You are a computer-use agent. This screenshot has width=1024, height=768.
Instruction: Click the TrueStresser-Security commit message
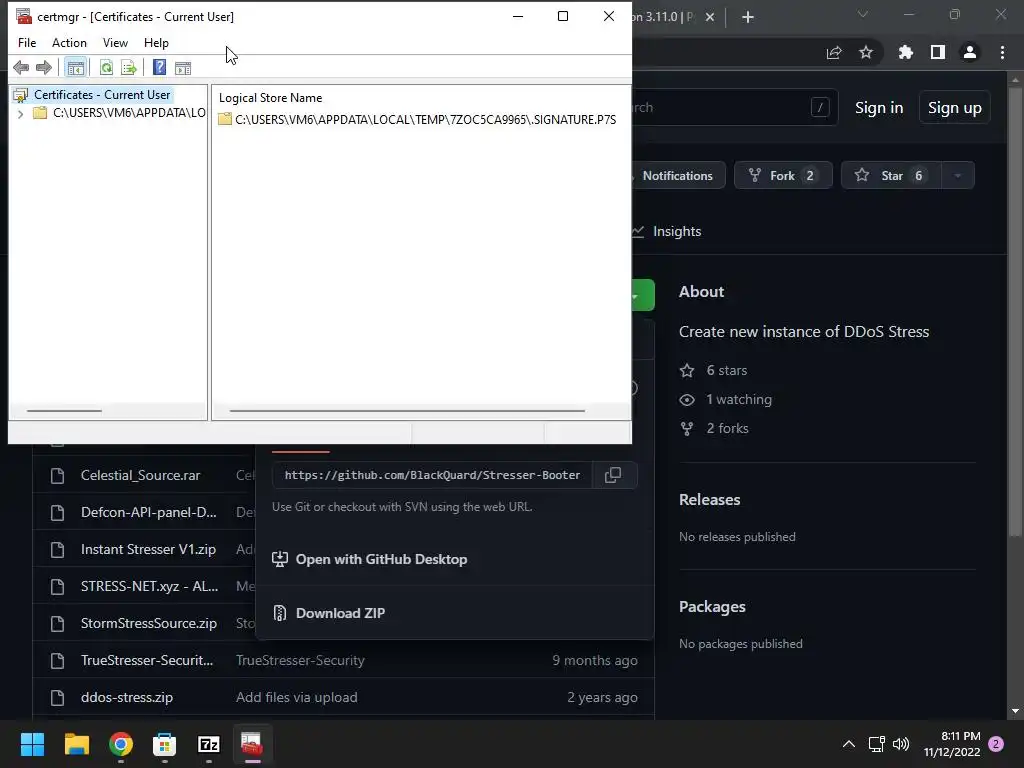(x=300, y=660)
